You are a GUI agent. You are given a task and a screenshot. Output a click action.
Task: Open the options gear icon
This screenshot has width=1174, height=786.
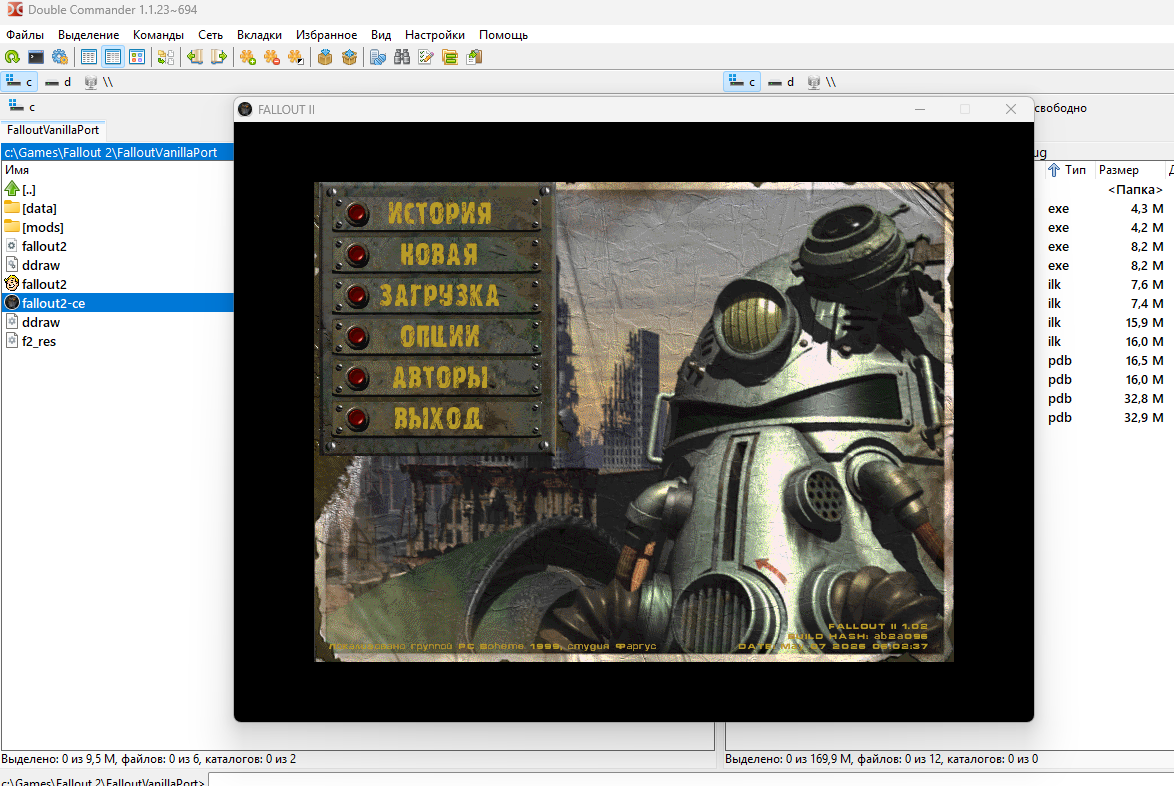60,57
